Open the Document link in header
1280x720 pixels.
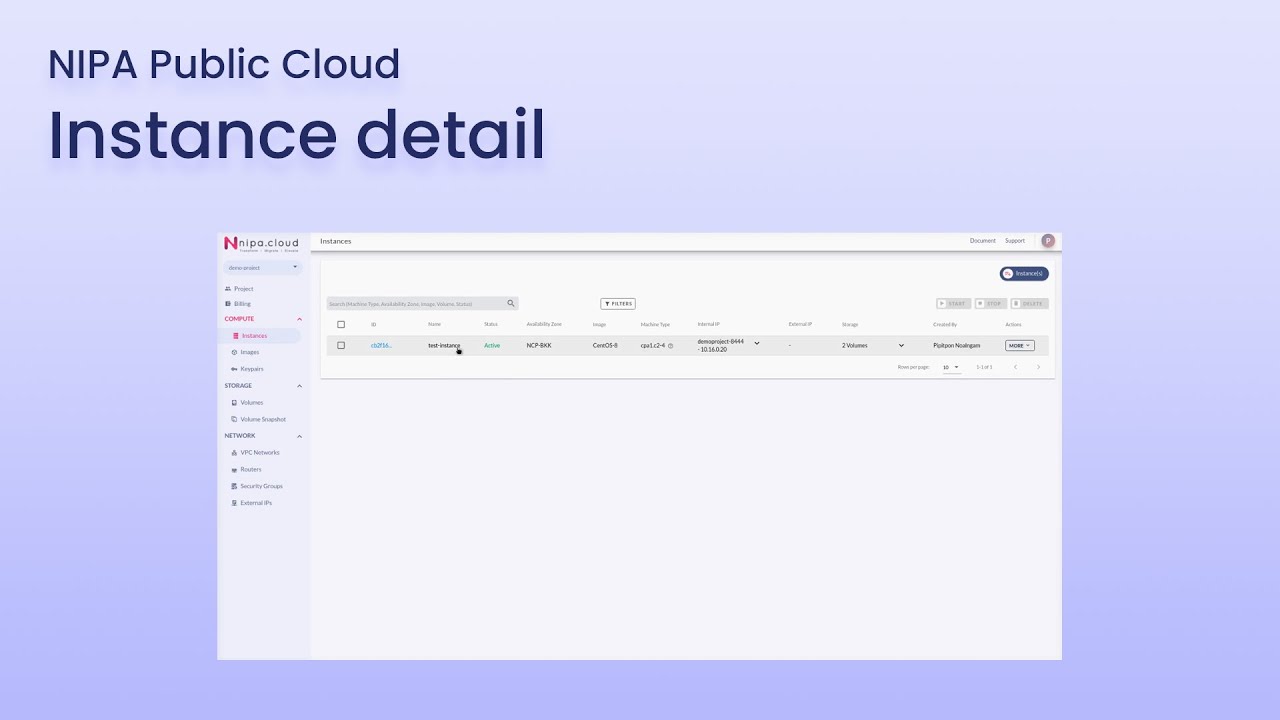[x=983, y=241]
